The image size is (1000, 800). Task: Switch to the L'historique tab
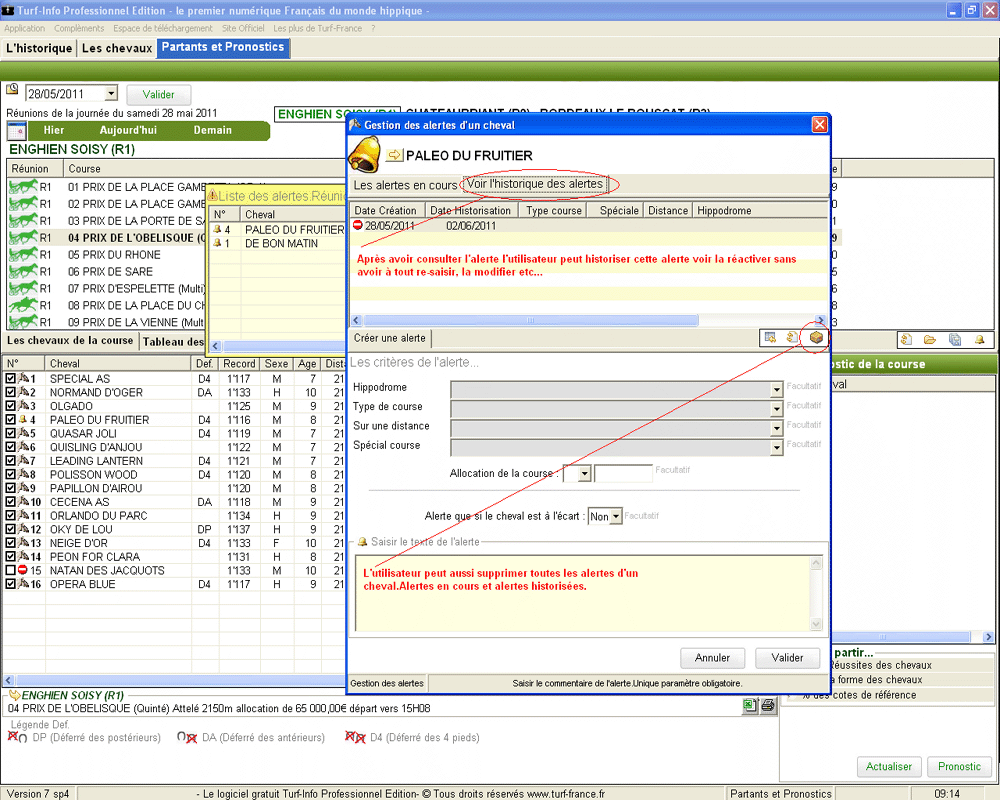[x=39, y=48]
